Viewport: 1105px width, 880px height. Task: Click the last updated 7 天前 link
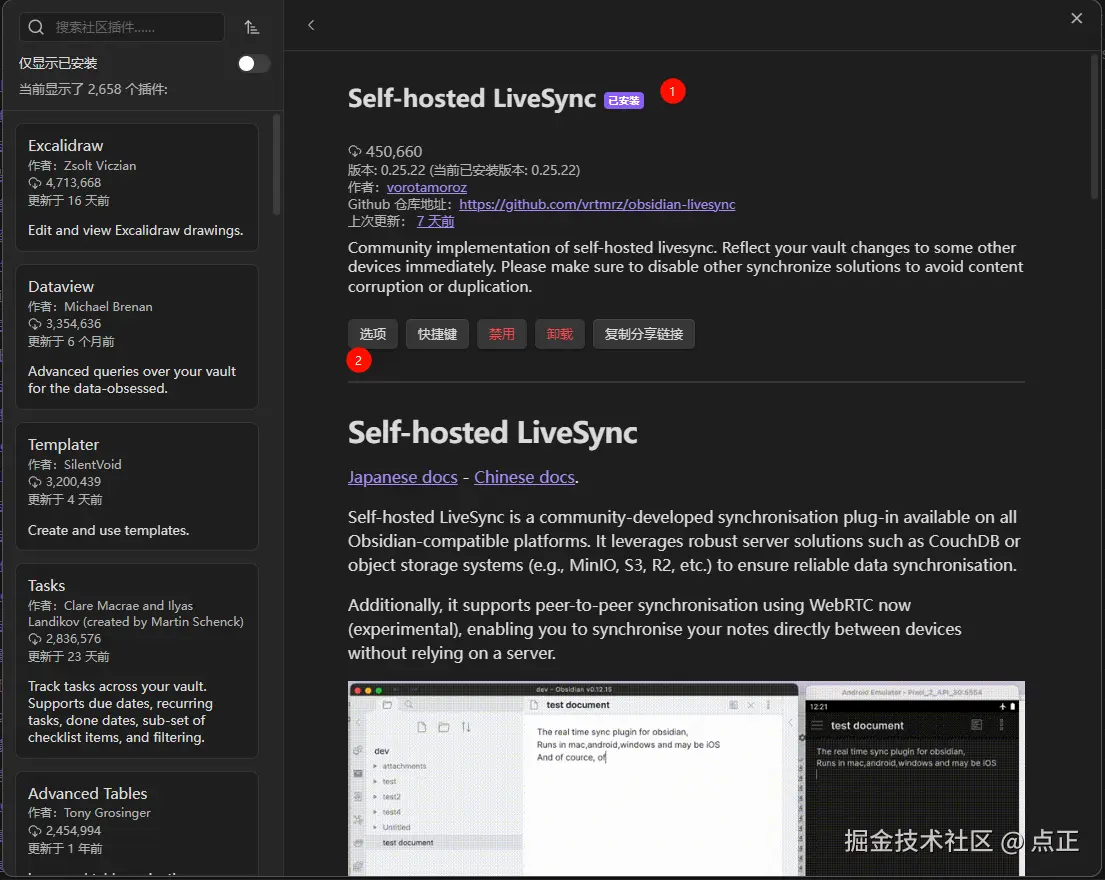(436, 221)
